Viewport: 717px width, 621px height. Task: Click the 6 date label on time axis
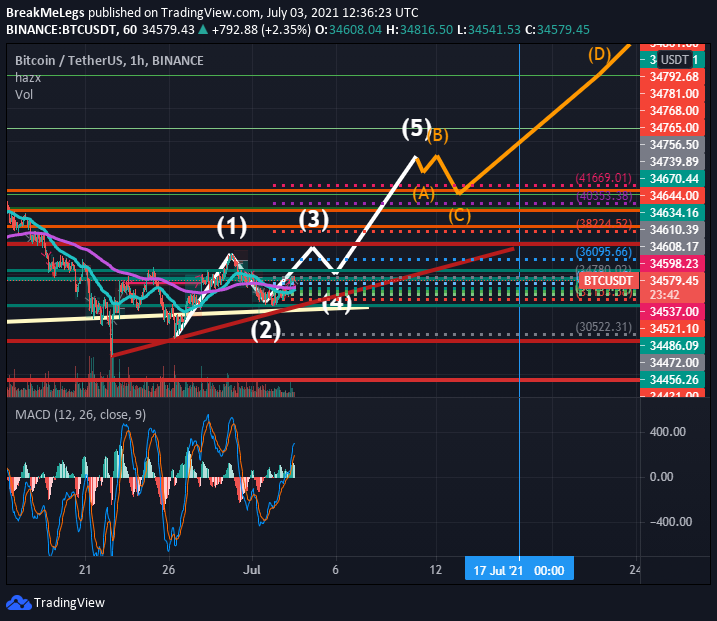[336, 570]
